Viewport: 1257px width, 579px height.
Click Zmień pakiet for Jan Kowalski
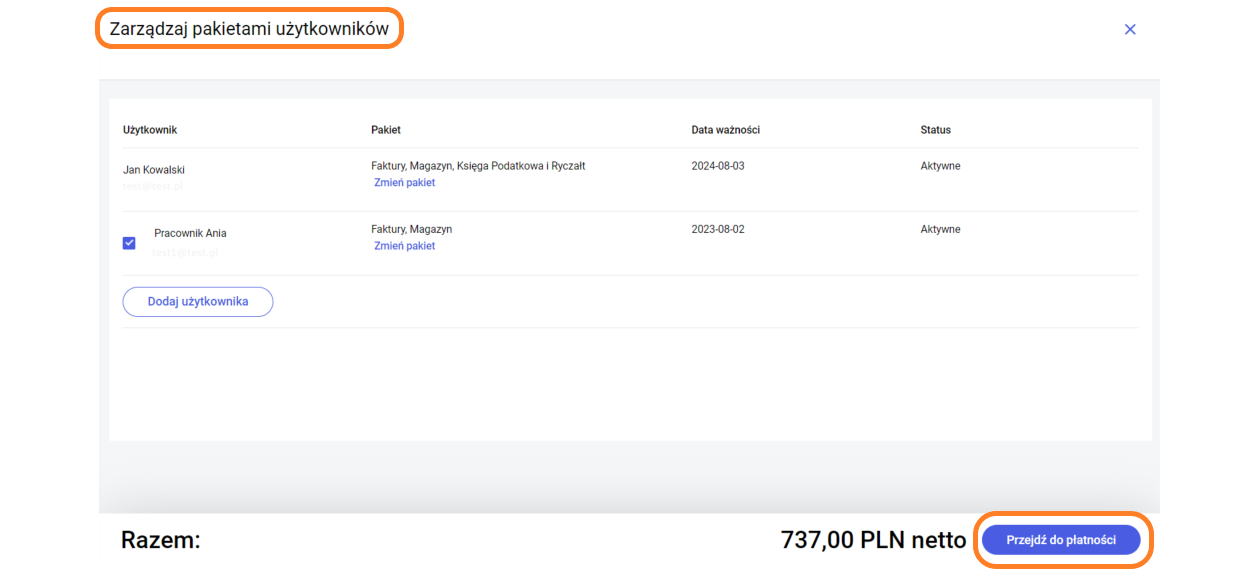coord(404,183)
